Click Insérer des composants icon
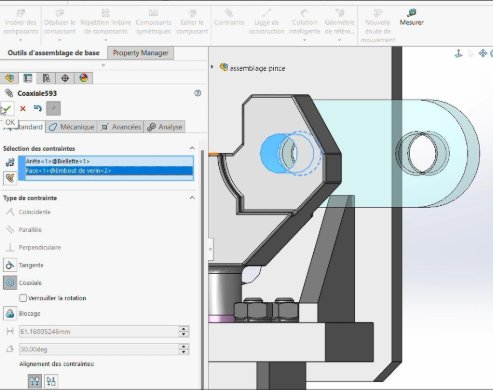Viewport: 493px width, 390px height. coord(21,13)
